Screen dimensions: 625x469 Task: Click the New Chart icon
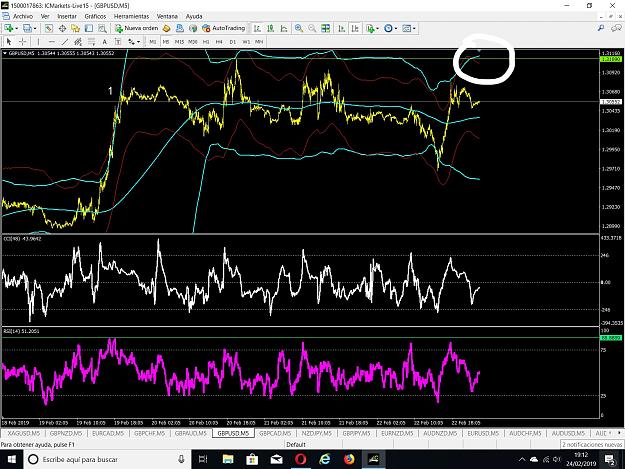tap(8, 28)
